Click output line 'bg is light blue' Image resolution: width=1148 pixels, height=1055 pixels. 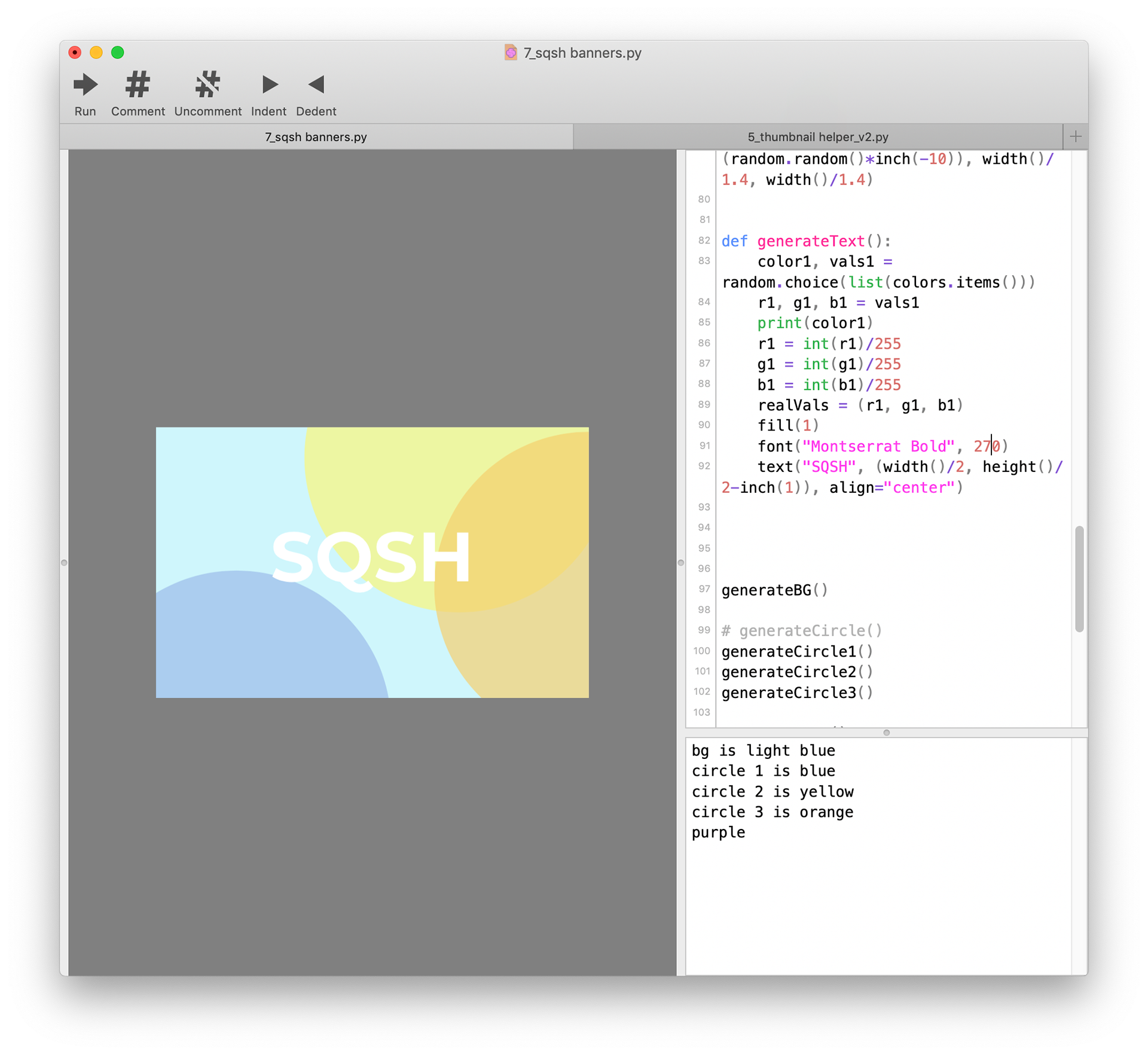764,751
